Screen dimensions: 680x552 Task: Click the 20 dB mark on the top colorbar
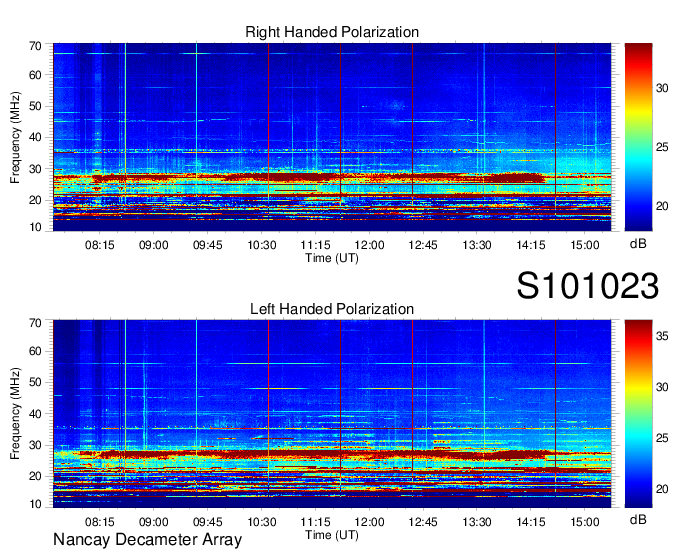[662, 206]
